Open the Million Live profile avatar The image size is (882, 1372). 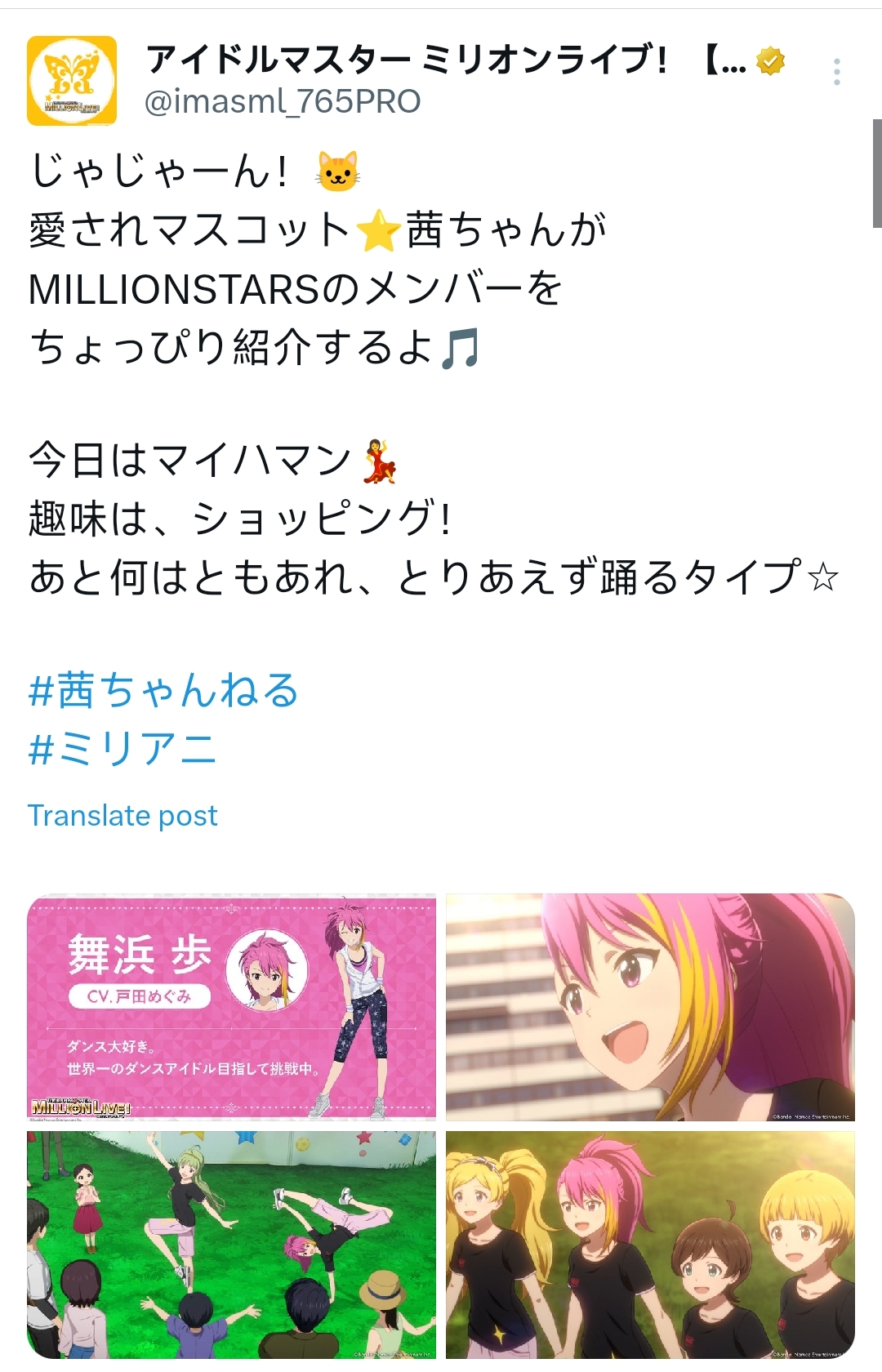tap(72, 81)
